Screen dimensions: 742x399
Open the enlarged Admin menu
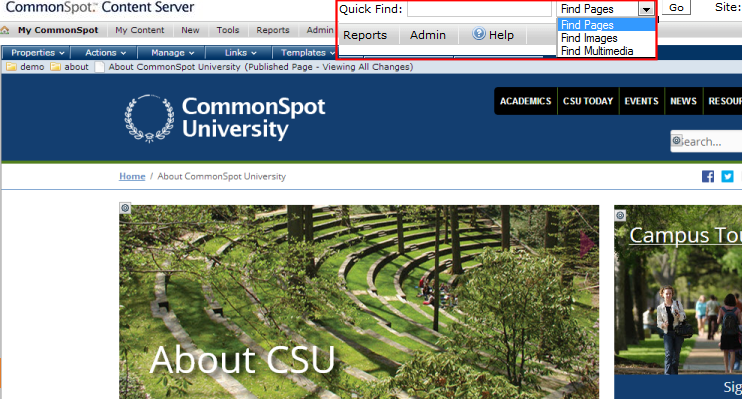click(428, 35)
